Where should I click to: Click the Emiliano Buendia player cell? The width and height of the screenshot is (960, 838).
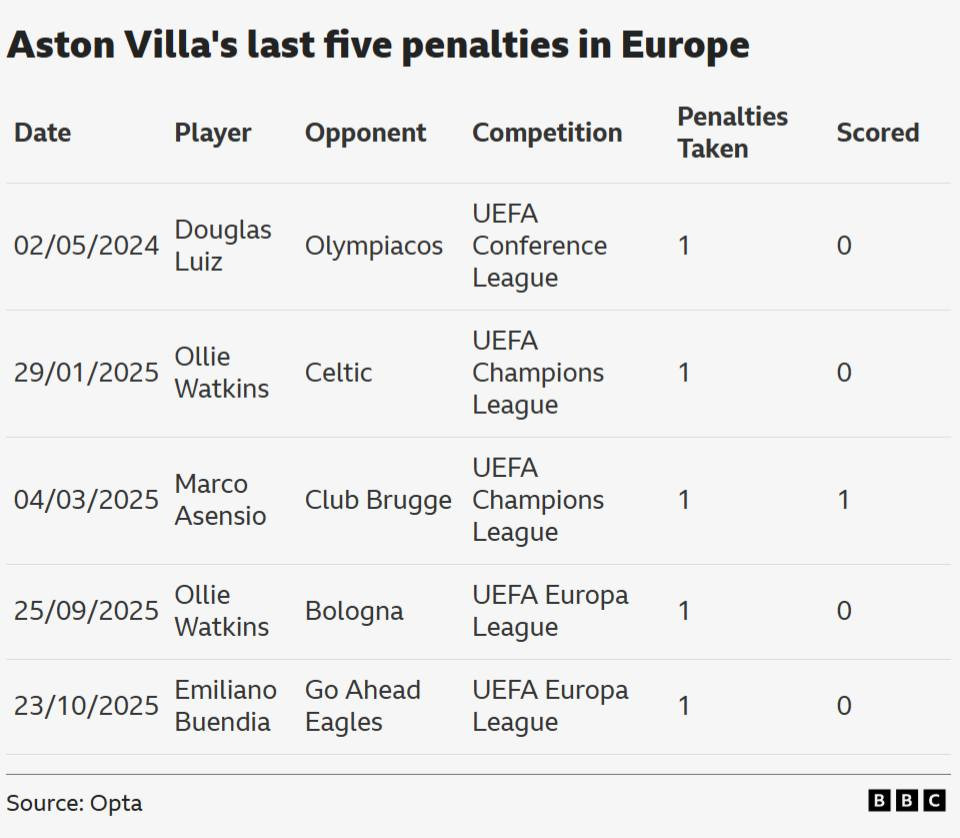point(226,706)
